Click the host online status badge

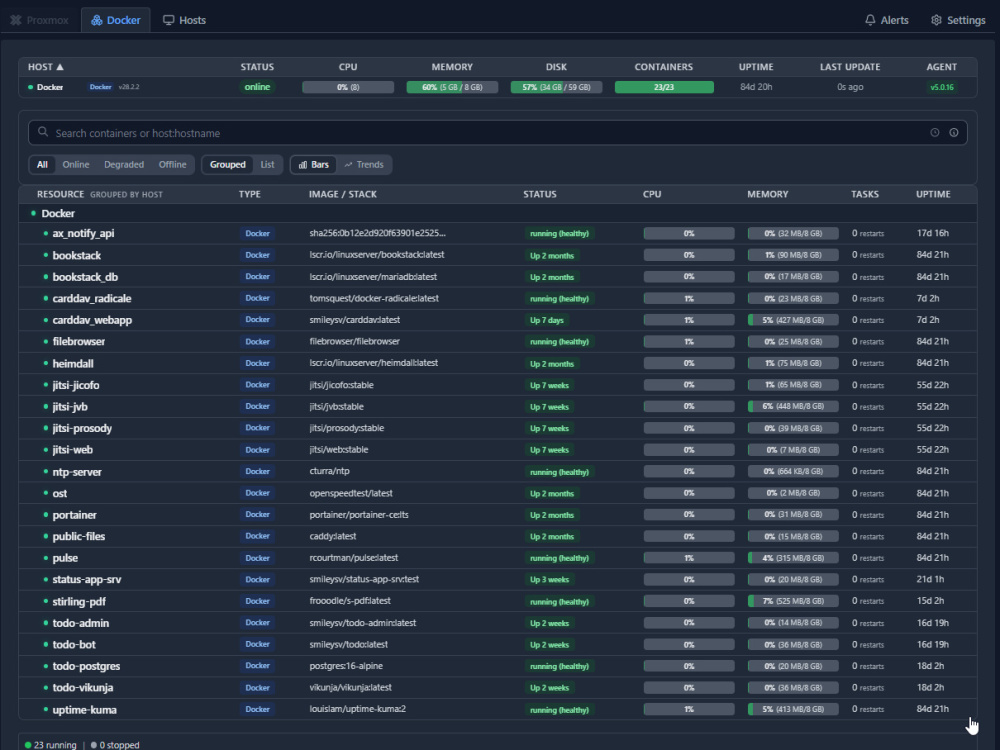coord(257,87)
